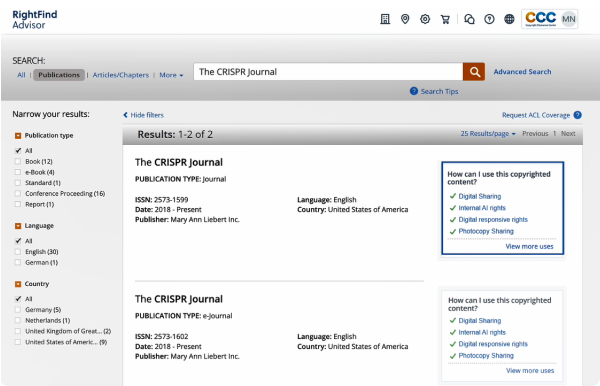Click the Search Tips question icon
The width and height of the screenshot is (600, 386).
(414, 91)
